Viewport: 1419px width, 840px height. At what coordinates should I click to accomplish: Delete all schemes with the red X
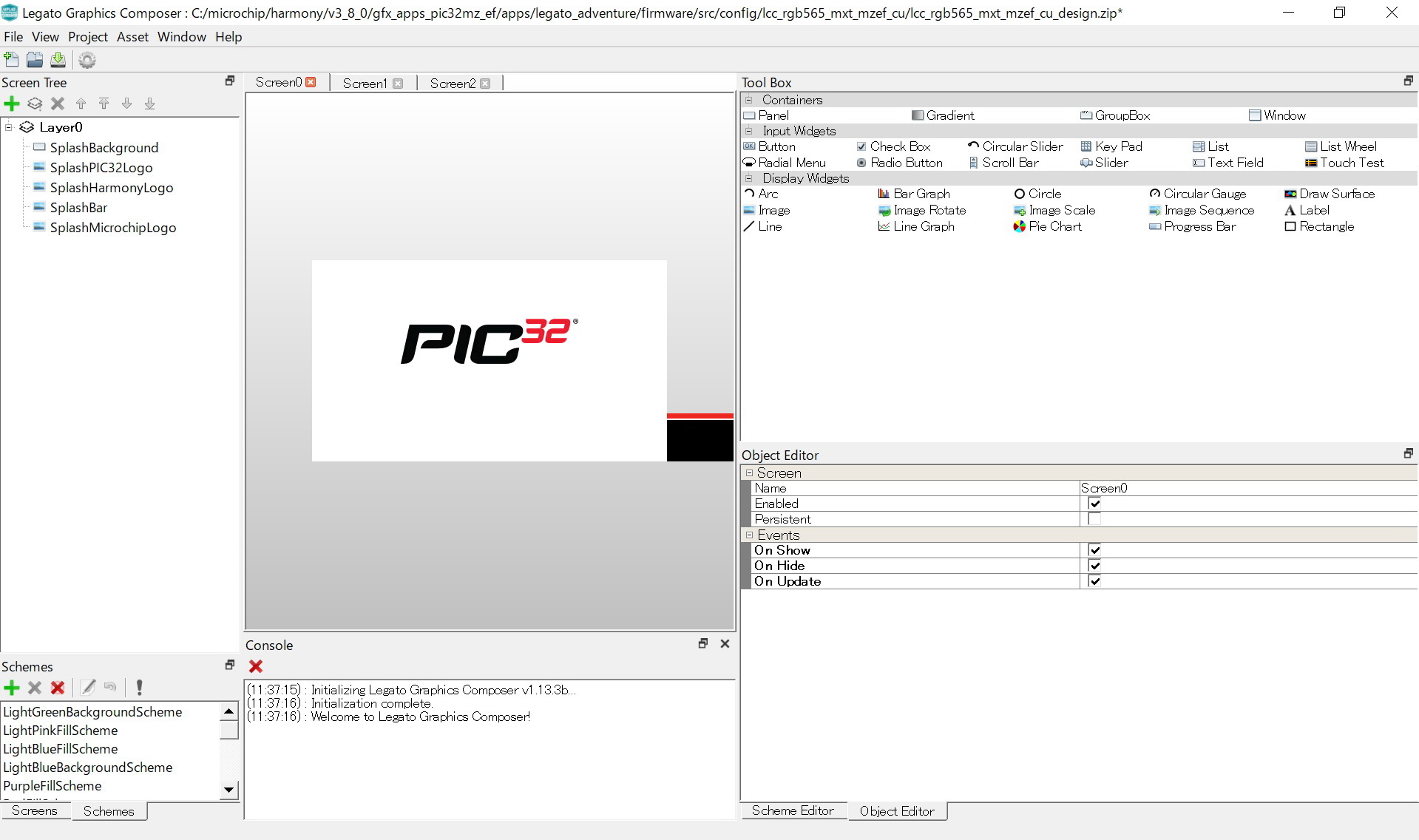click(58, 688)
